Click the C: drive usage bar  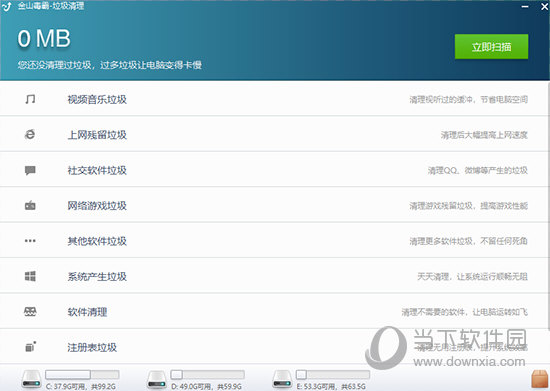pos(82,375)
